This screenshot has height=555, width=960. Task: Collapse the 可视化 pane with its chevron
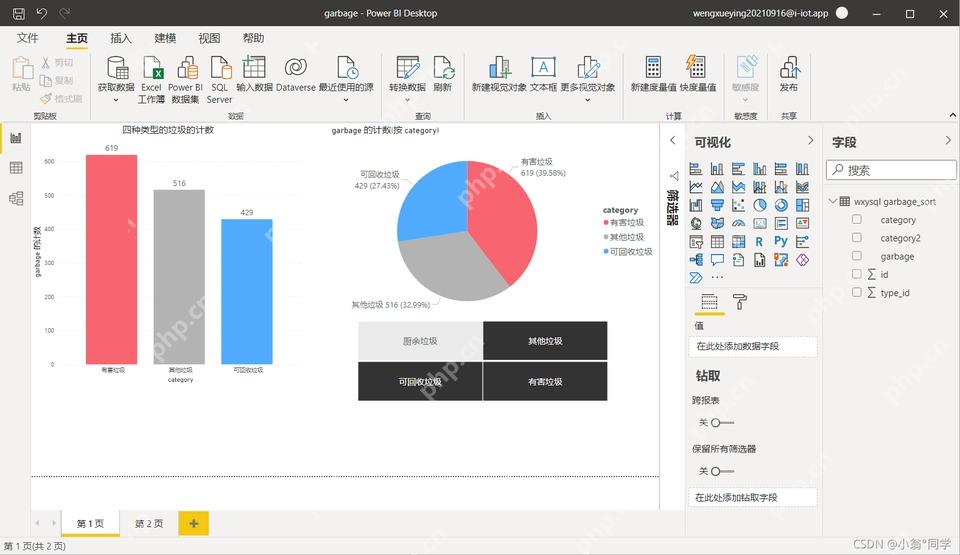(811, 140)
